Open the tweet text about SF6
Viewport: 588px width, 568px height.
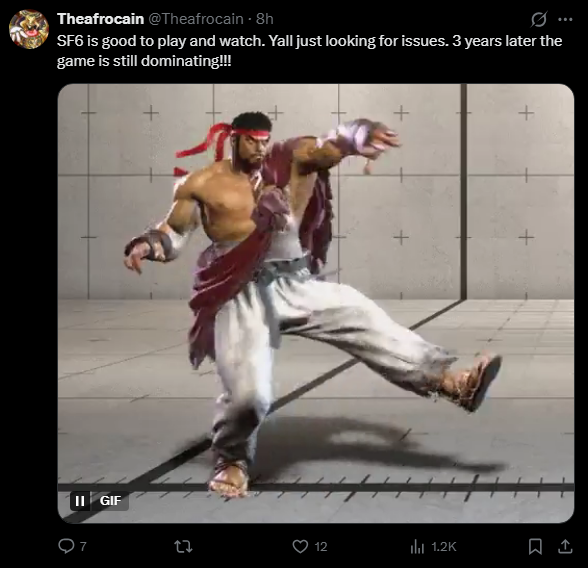click(309, 51)
